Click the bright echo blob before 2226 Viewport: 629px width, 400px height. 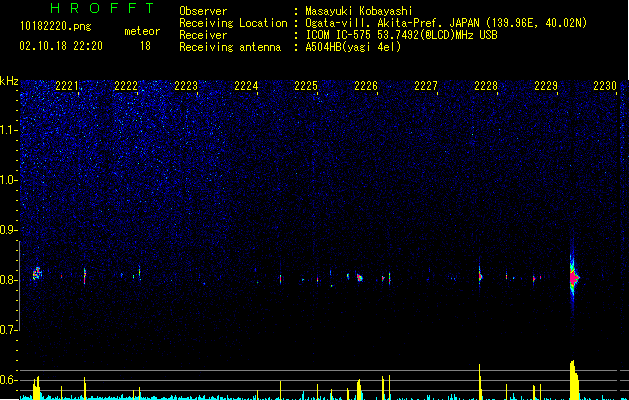[x=360, y=278]
